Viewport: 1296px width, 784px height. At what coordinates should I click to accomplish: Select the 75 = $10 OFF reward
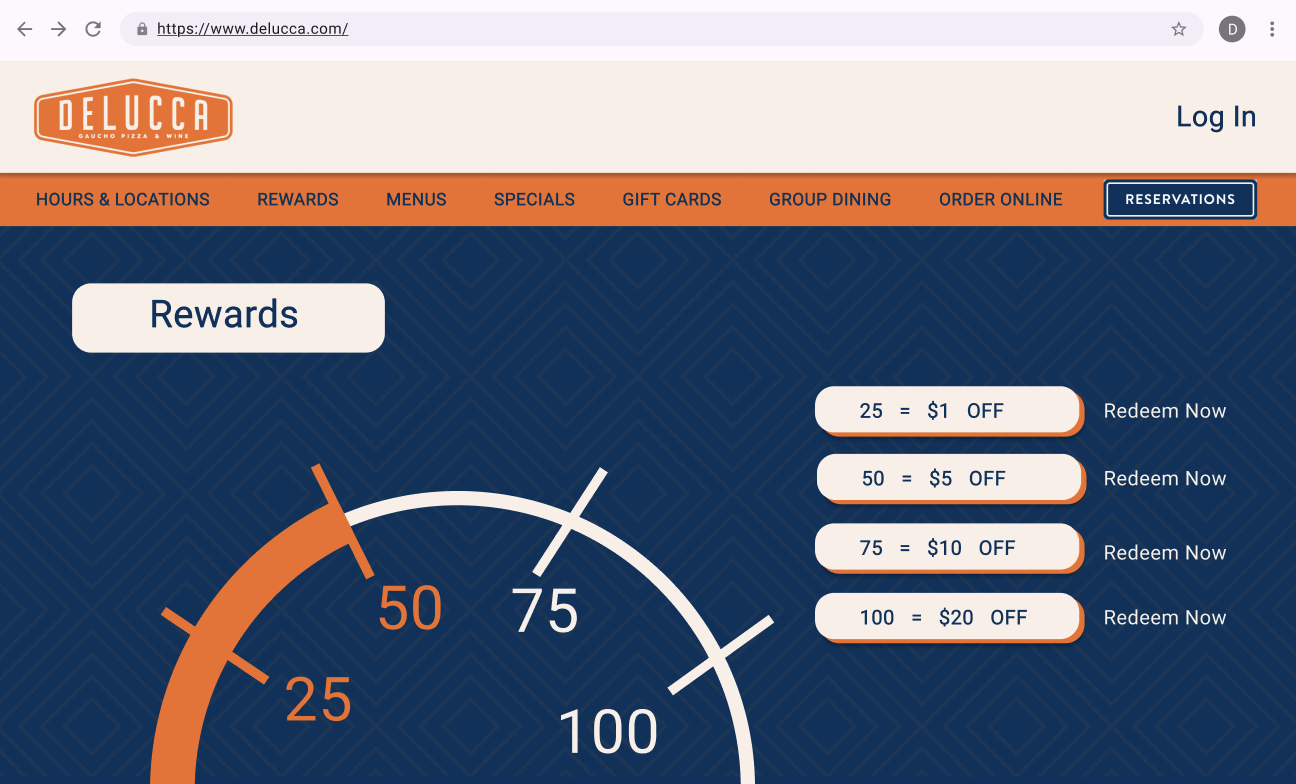949,548
